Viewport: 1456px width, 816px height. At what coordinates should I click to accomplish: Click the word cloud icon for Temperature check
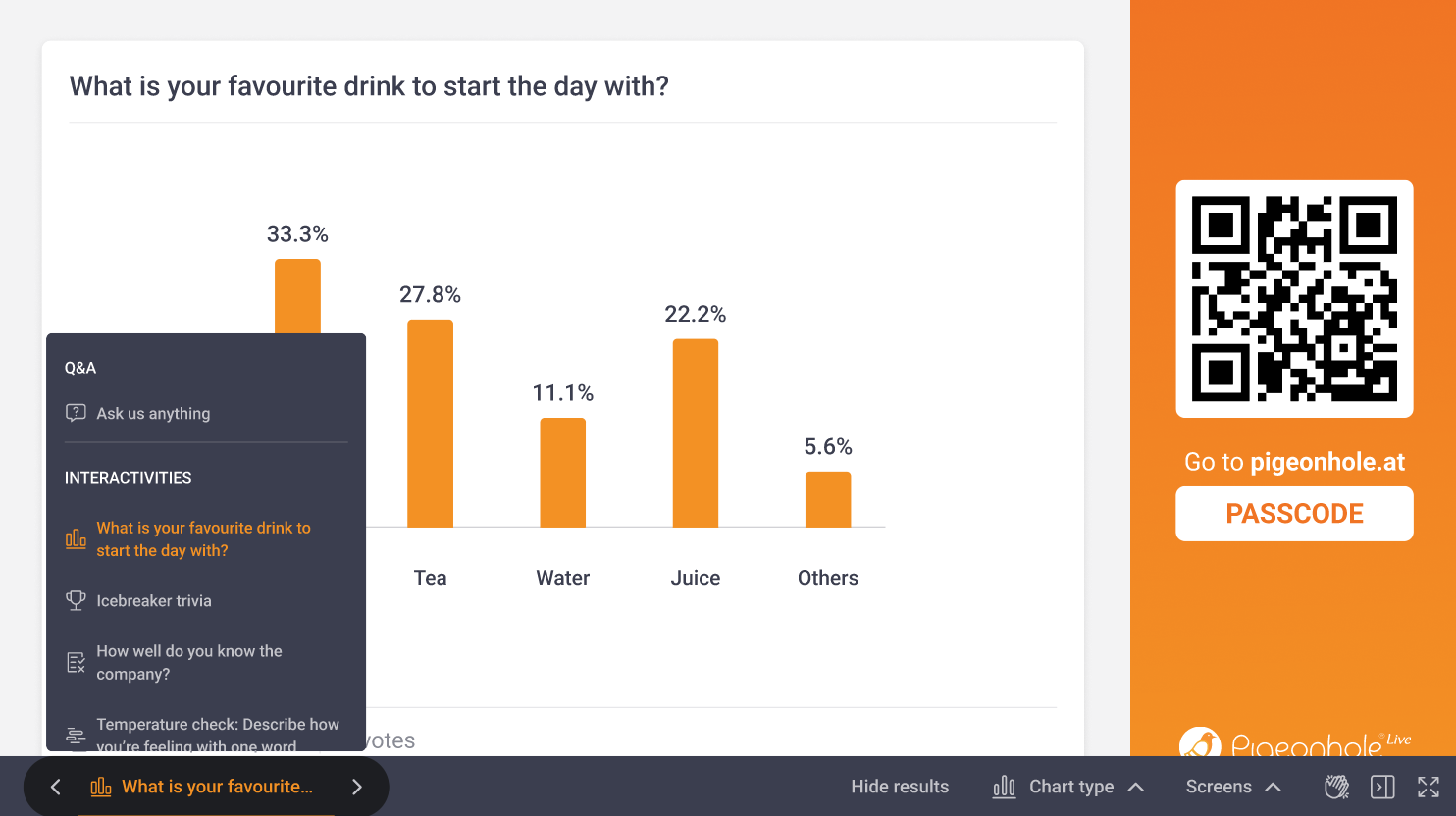point(76,736)
